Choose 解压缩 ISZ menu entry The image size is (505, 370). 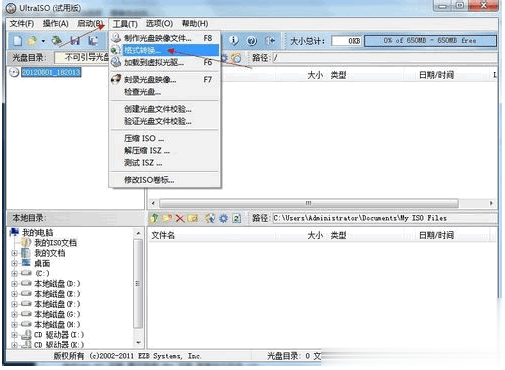[x=165, y=151]
